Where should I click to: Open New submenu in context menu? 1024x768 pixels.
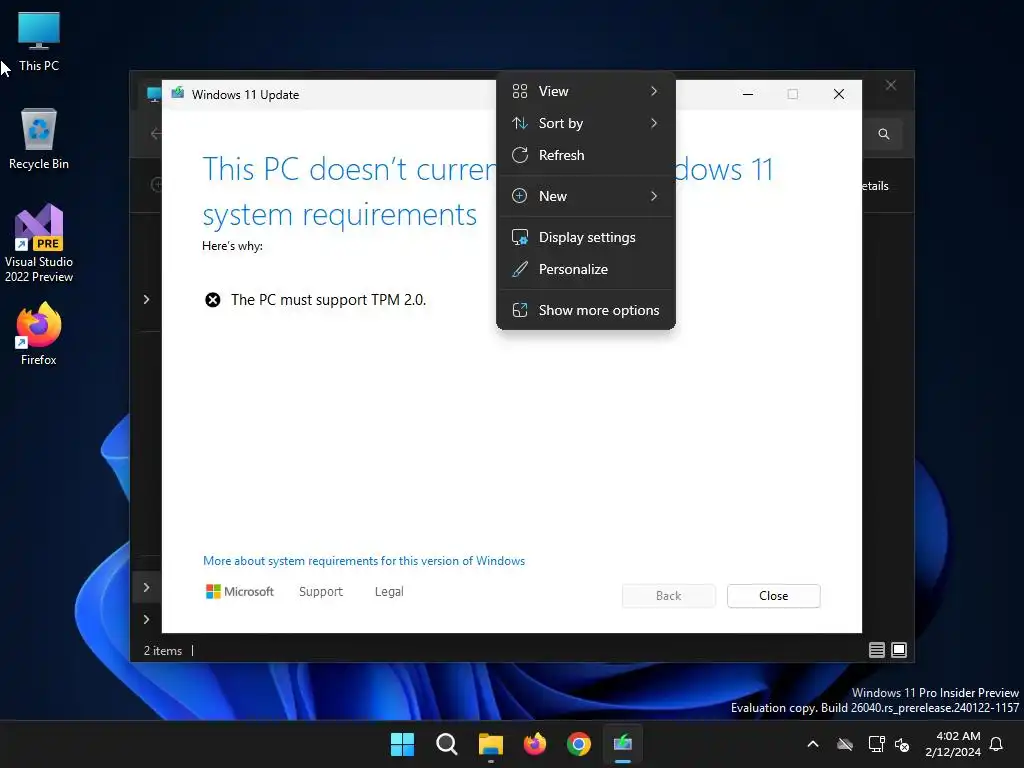586,196
